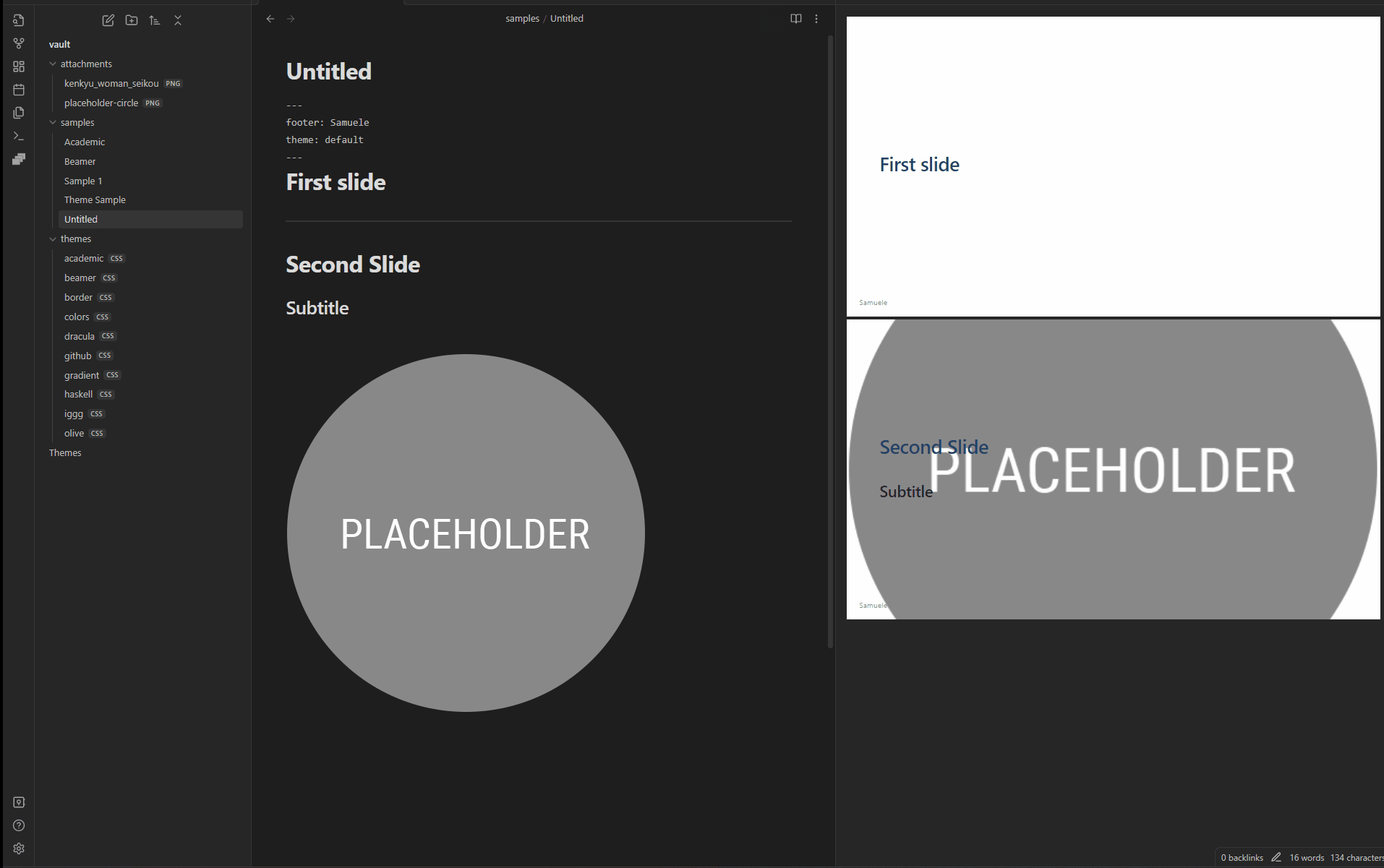This screenshot has width=1384, height=868.
Task: Toggle edit mode pencil in status bar
Action: pos(1276,857)
